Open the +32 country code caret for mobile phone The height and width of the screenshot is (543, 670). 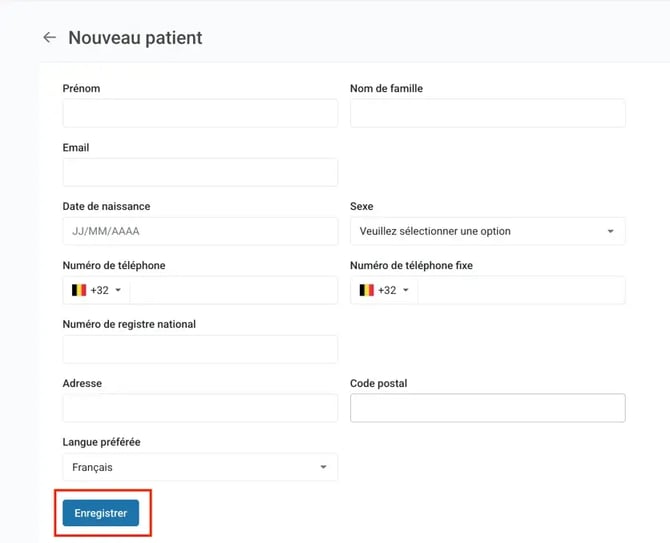118,291
